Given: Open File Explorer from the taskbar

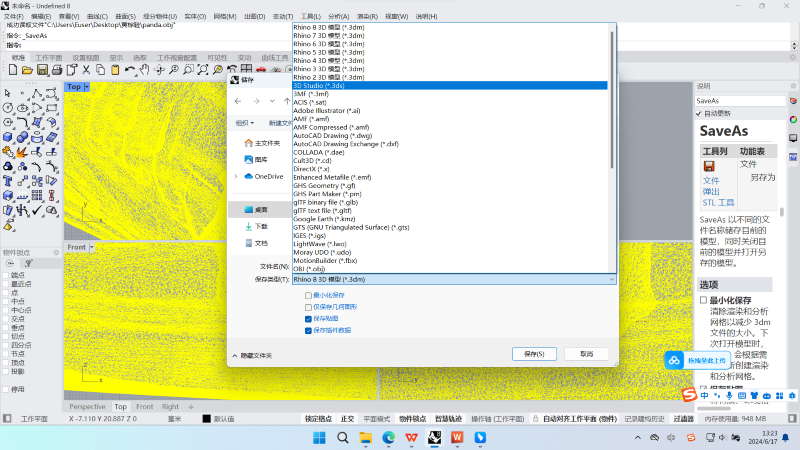Looking at the screenshot, I should [x=365, y=438].
